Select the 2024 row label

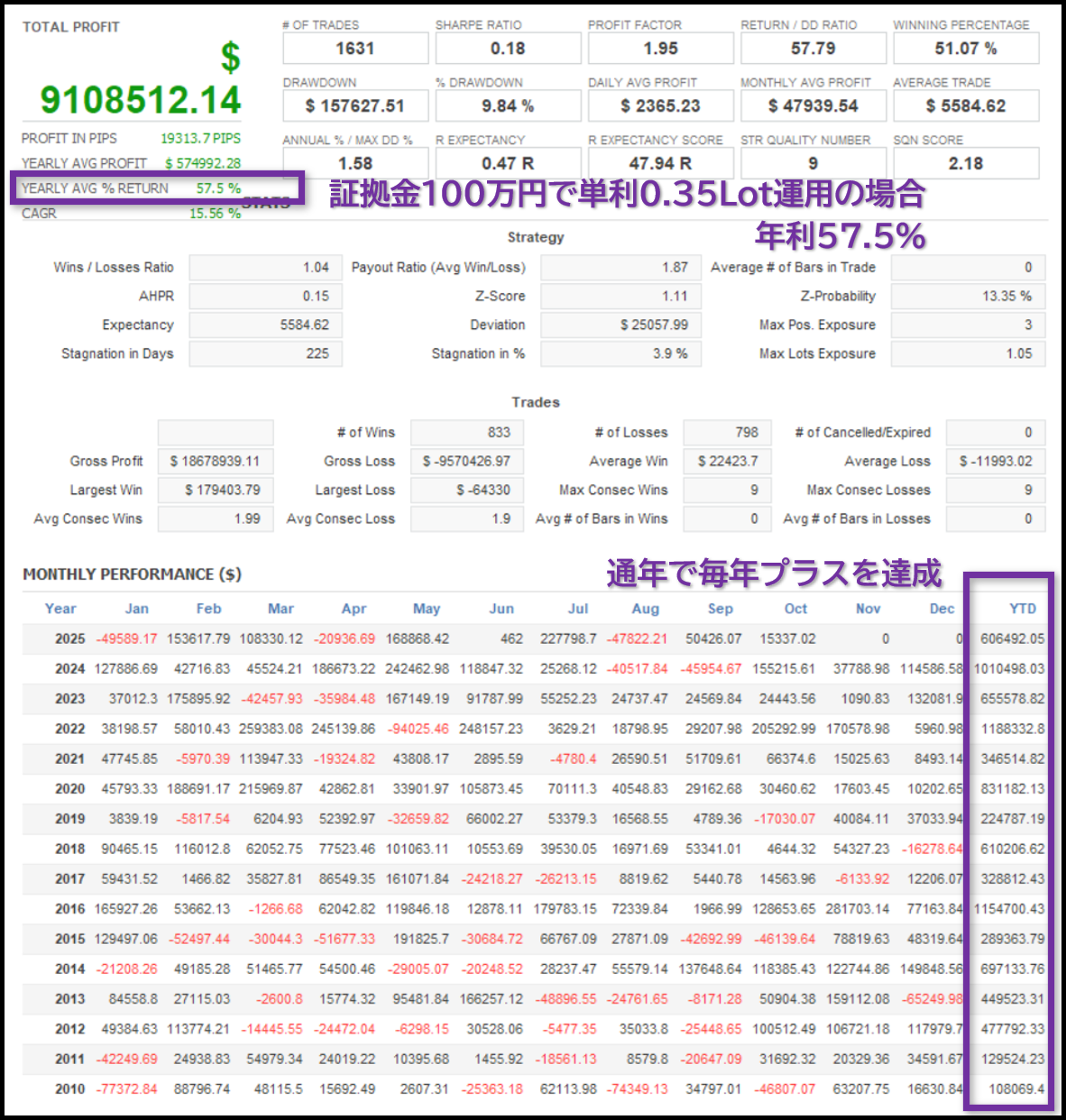pyautogui.click(x=69, y=669)
